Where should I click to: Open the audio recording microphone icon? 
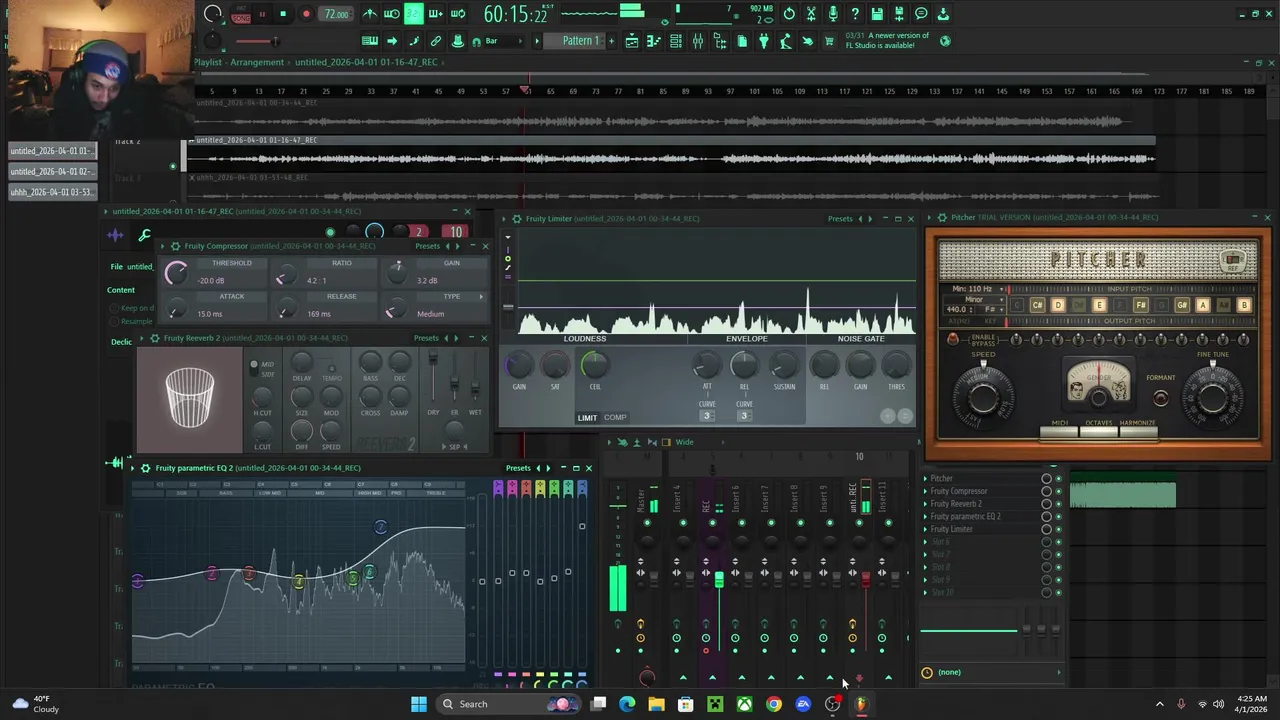pyautogui.click(x=833, y=14)
